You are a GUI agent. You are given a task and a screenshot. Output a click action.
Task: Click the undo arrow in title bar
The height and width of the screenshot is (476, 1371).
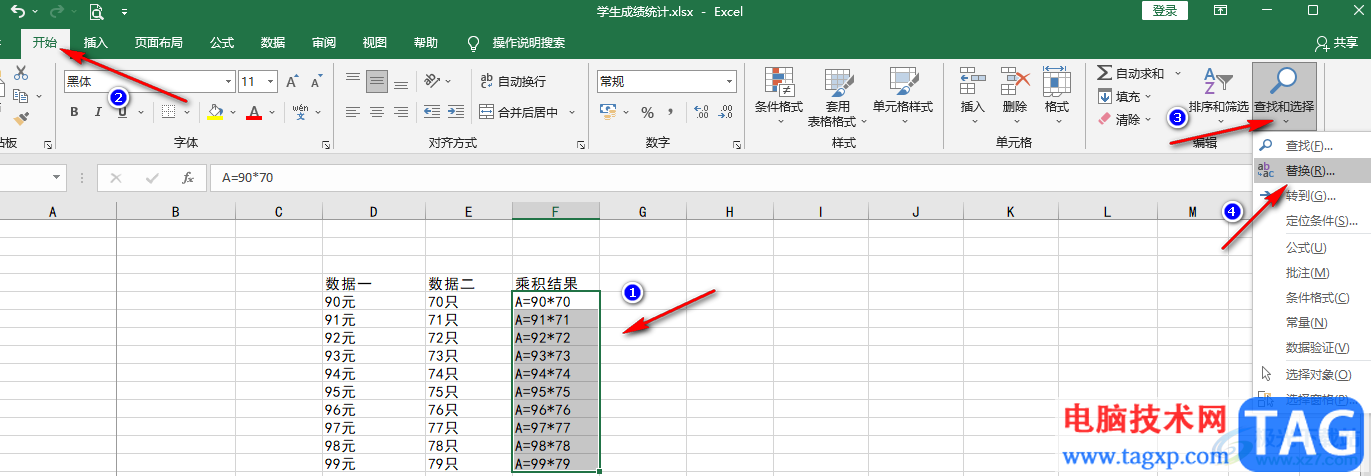coord(18,11)
